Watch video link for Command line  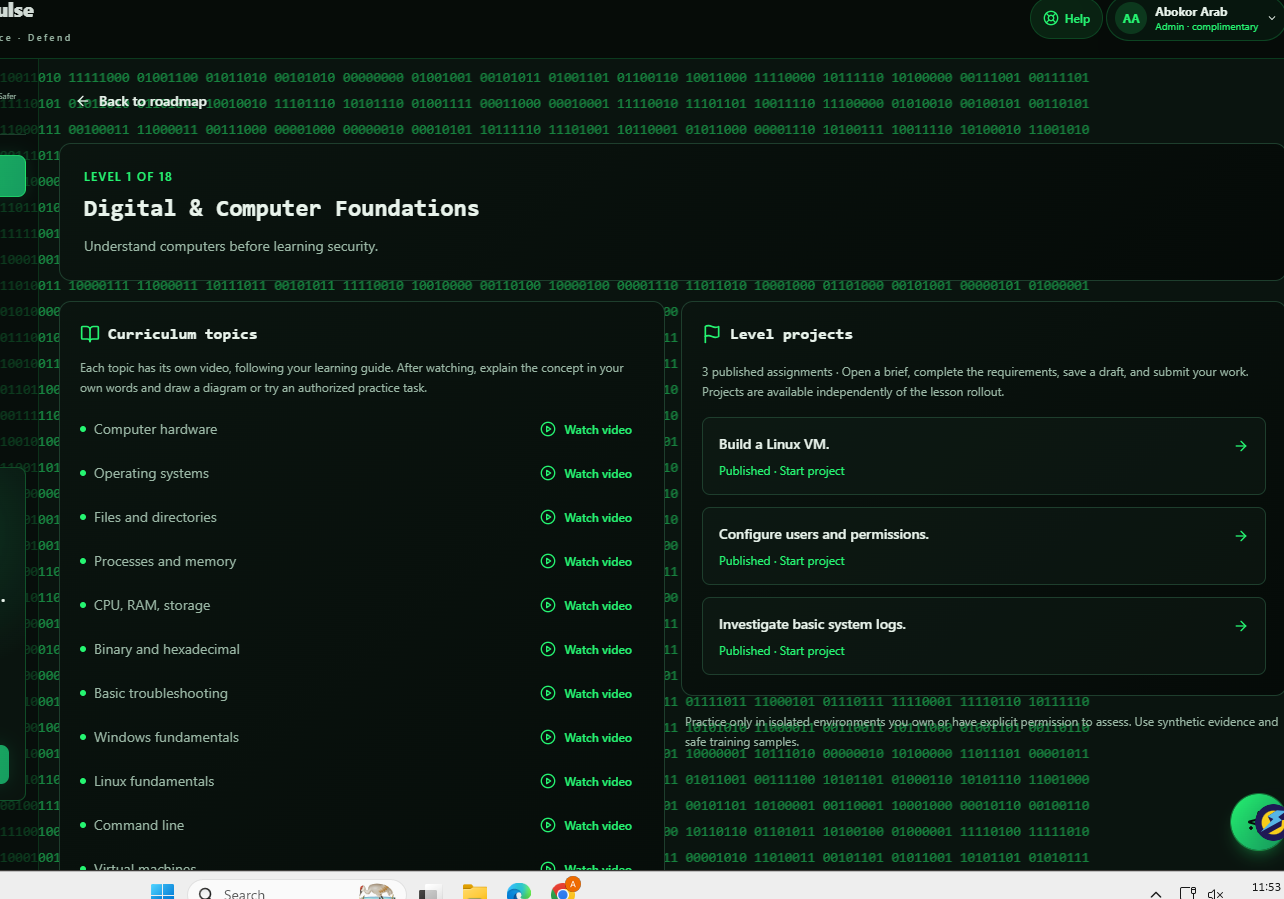(587, 826)
